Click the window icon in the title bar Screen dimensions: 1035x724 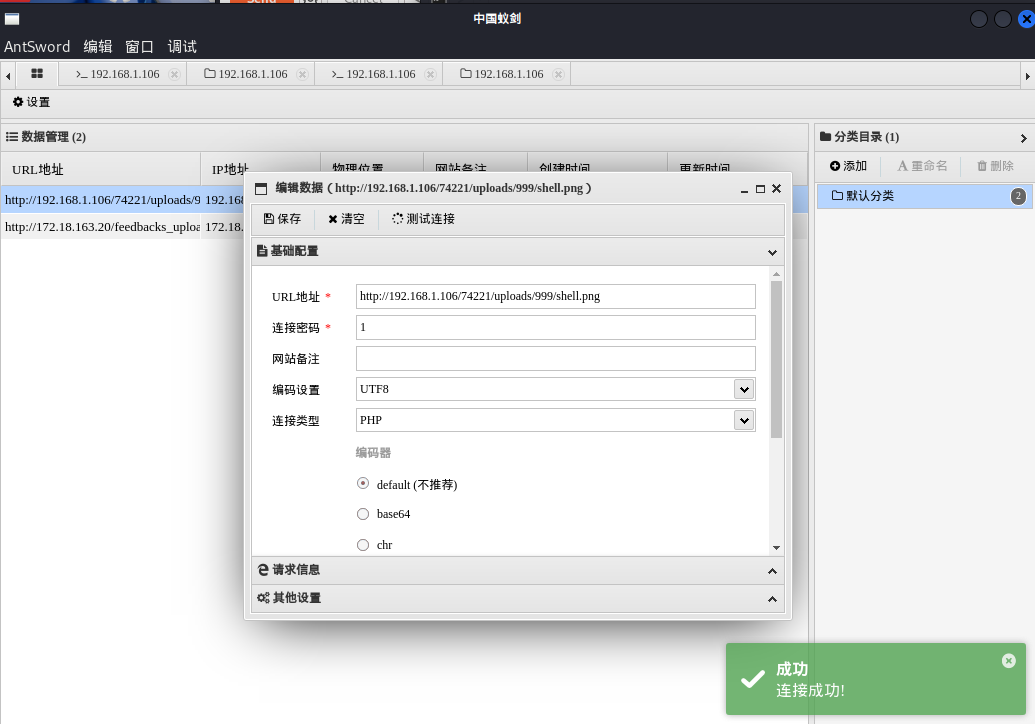point(12,18)
